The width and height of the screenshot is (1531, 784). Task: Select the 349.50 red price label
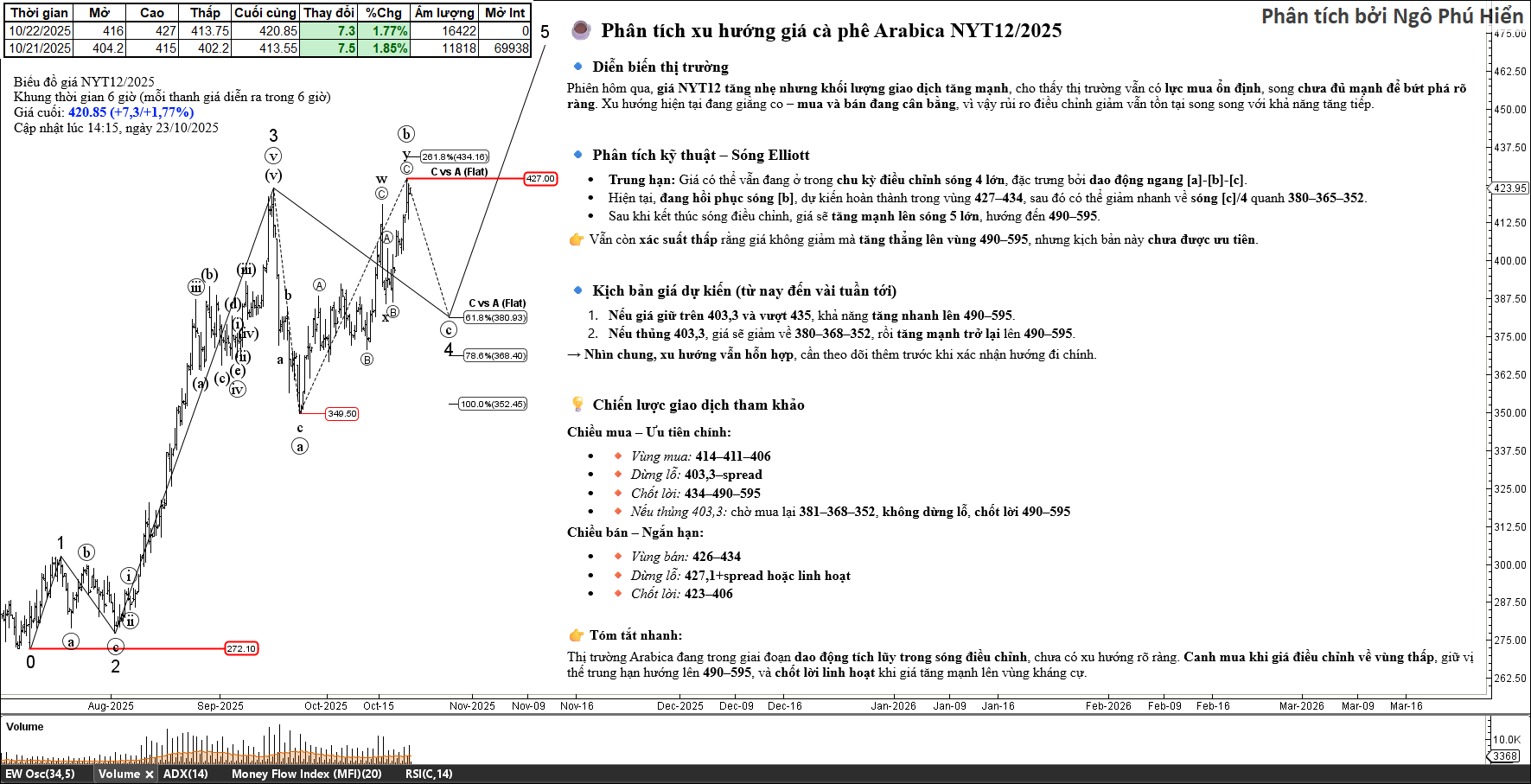tap(341, 414)
